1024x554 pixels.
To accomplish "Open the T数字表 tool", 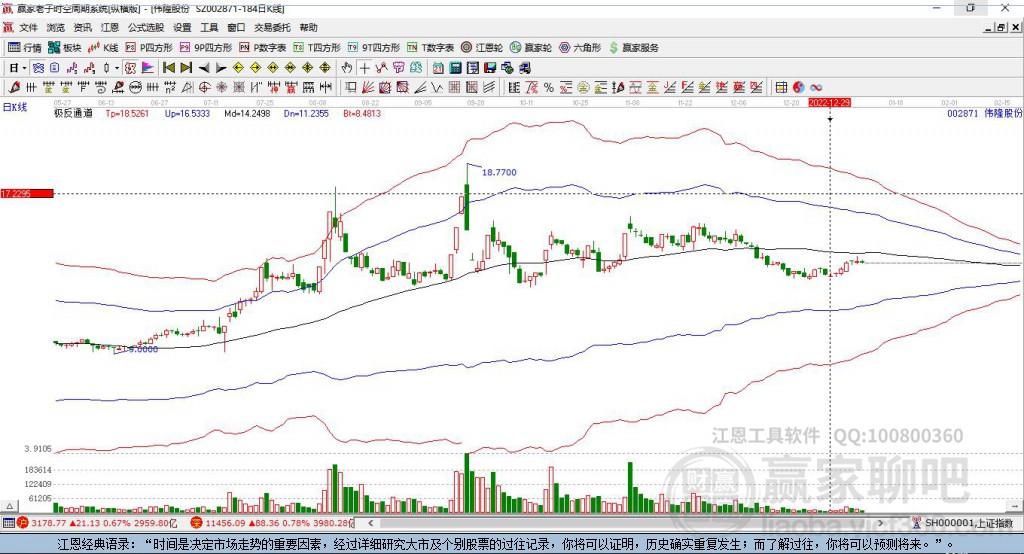I will click(430, 48).
